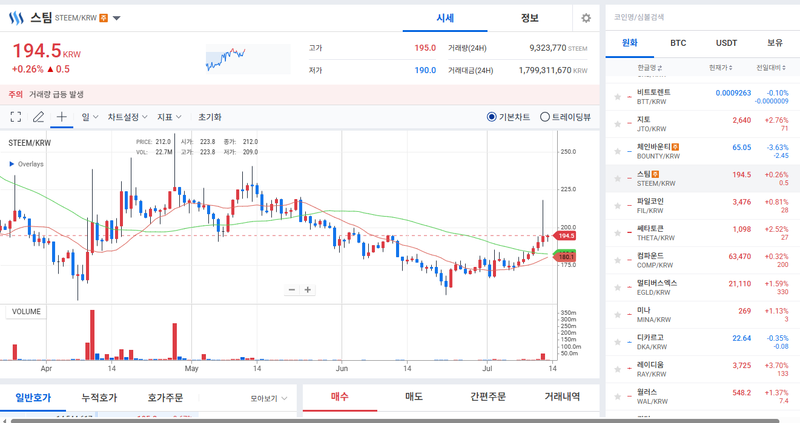Screen dimensions: 800x423
Task: Open the market dropdown next to STEEM/KRW
Action: (x=116, y=18)
